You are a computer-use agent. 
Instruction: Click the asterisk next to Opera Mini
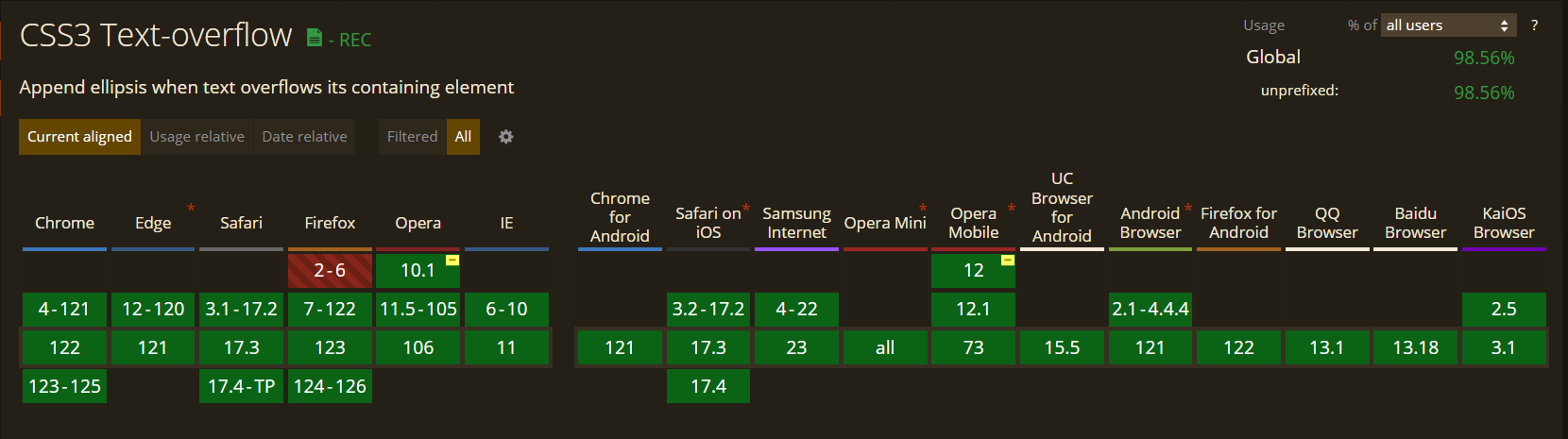(x=923, y=208)
